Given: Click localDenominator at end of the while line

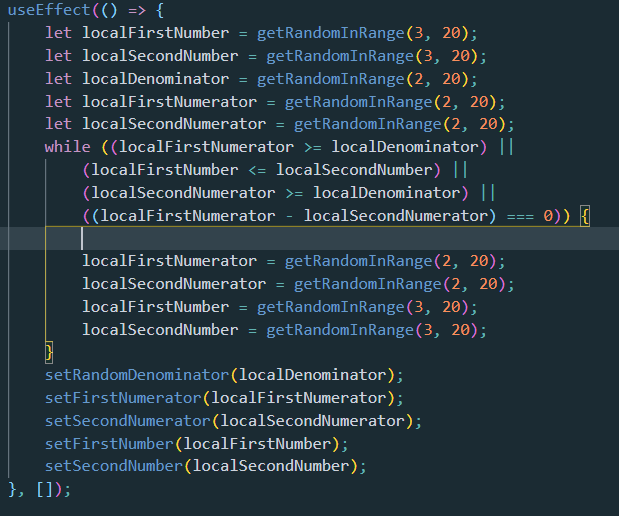Looking at the screenshot, I should [405, 147].
